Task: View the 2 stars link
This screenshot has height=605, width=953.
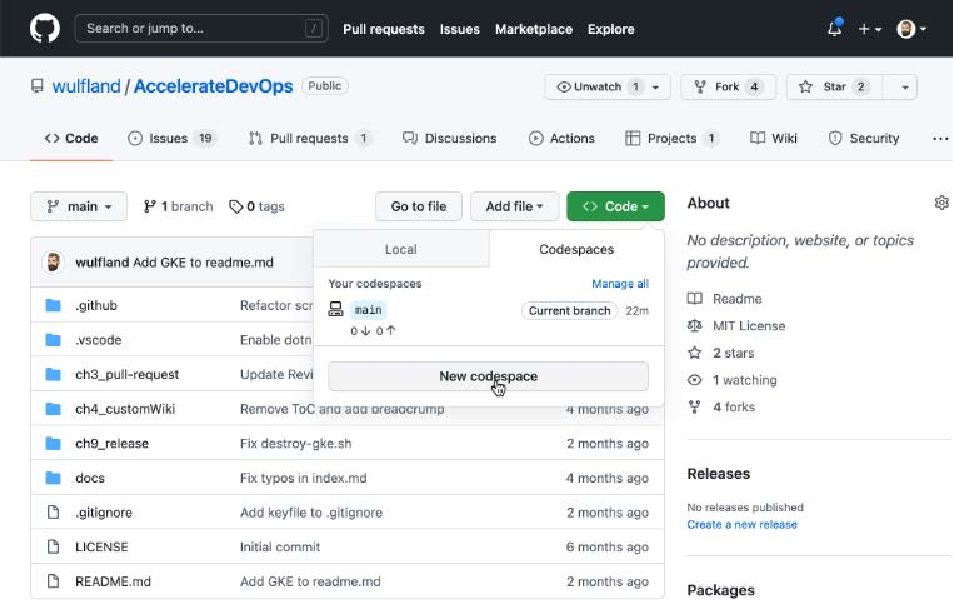Action: (721, 353)
